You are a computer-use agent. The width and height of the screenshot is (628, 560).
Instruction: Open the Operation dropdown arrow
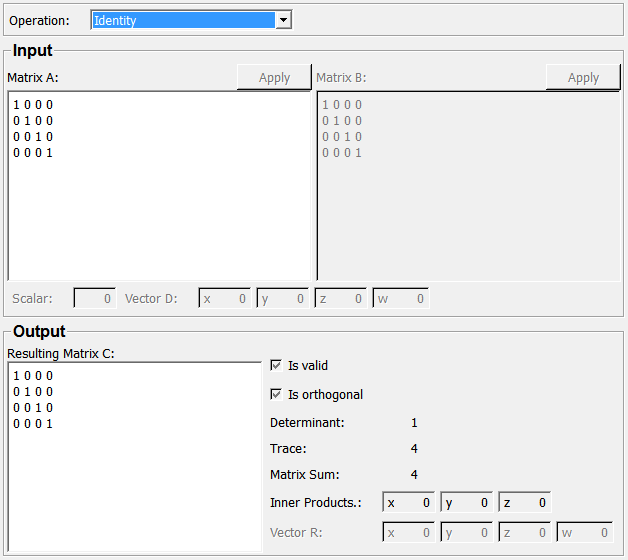tap(283, 20)
